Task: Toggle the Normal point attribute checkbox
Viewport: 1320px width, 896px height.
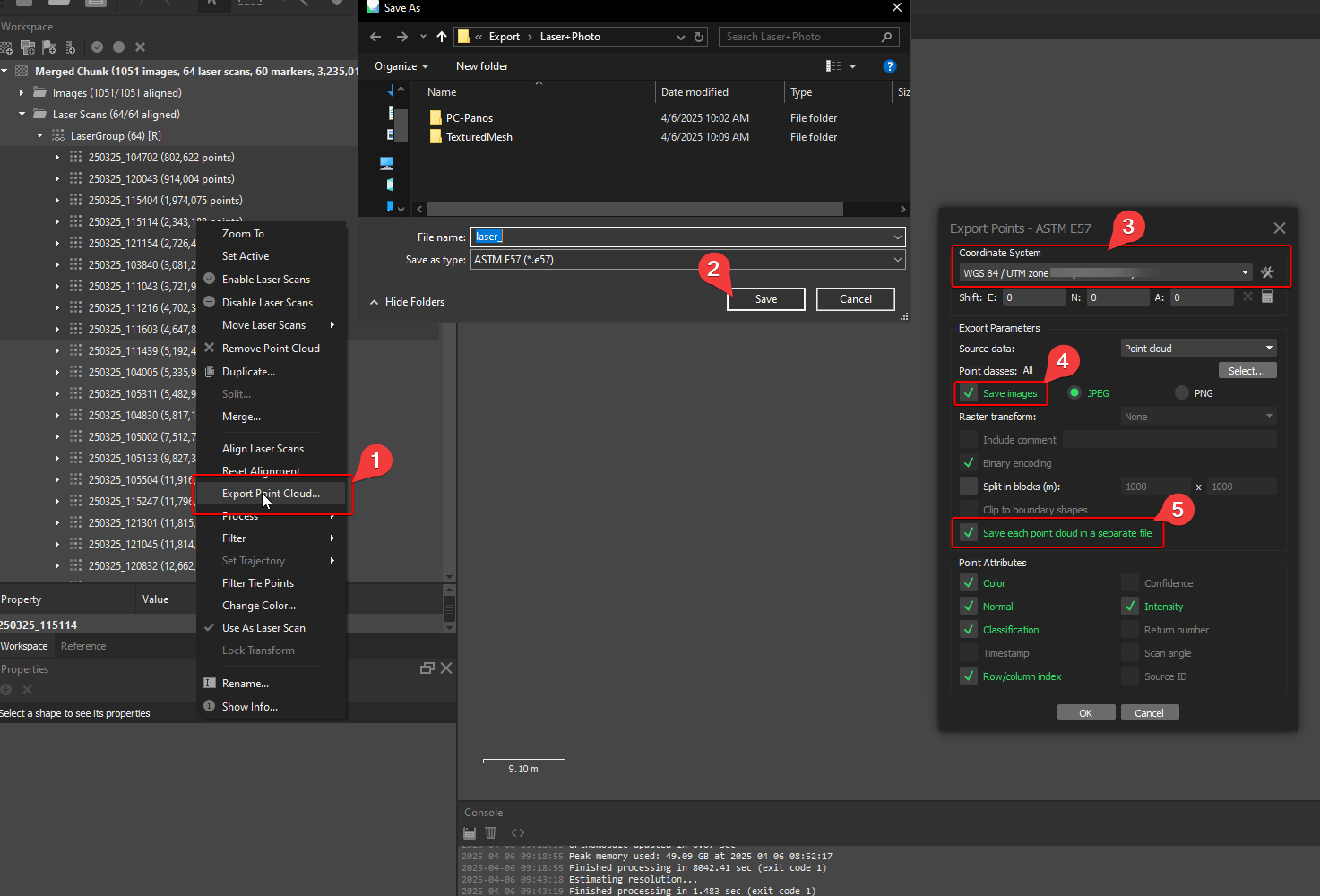Action: click(x=969, y=606)
